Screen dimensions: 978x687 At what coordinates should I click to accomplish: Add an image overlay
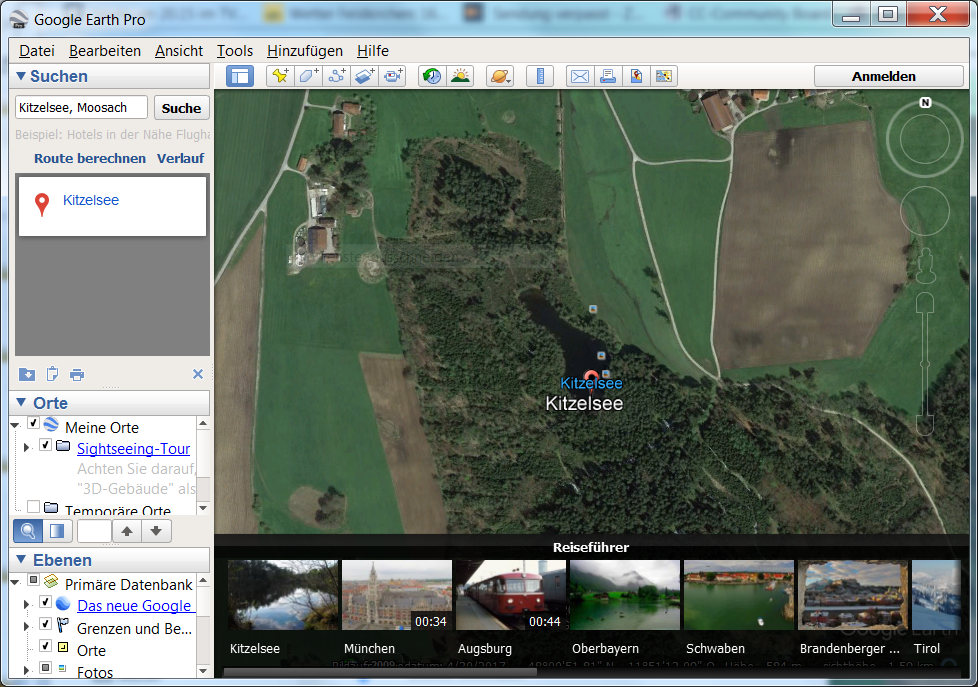click(x=365, y=76)
